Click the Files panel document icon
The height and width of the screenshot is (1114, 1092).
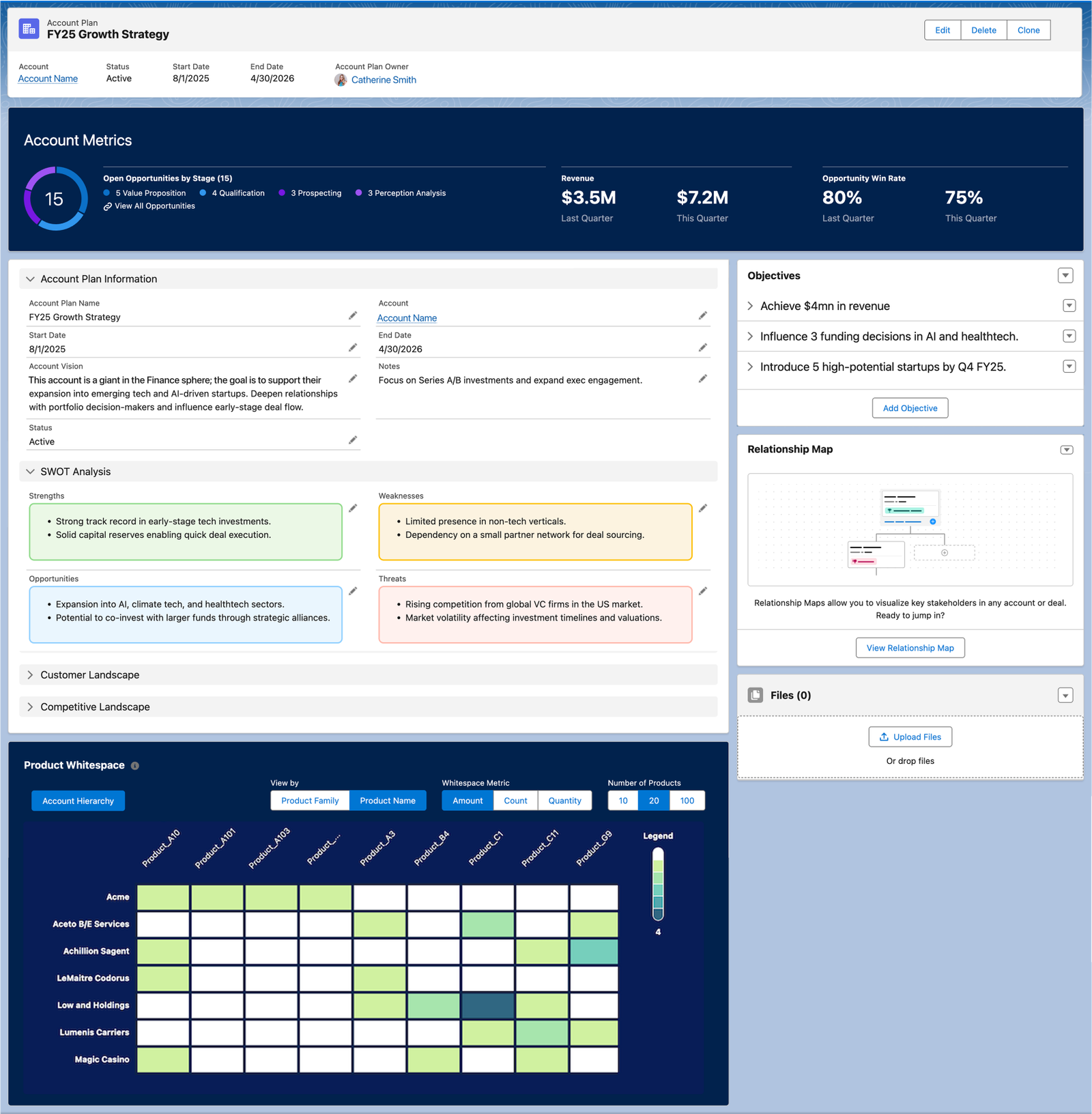756,695
